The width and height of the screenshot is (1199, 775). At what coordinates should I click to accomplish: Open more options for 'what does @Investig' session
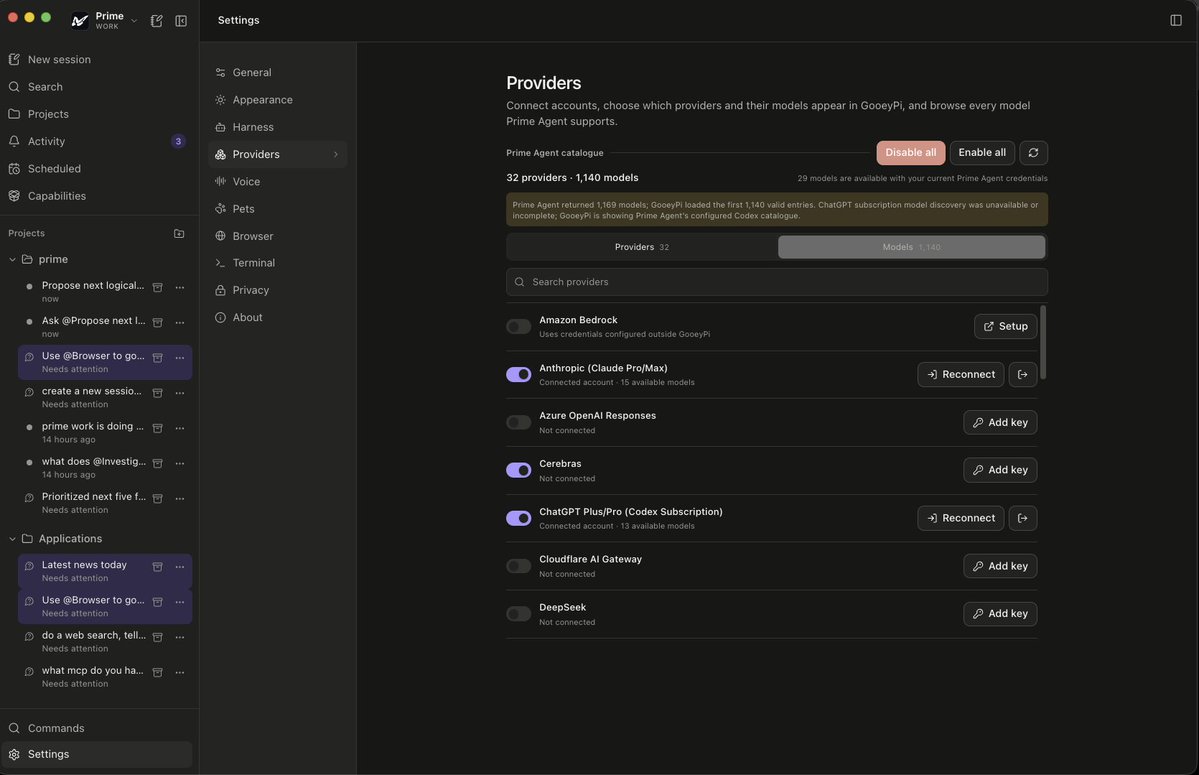coord(180,463)
